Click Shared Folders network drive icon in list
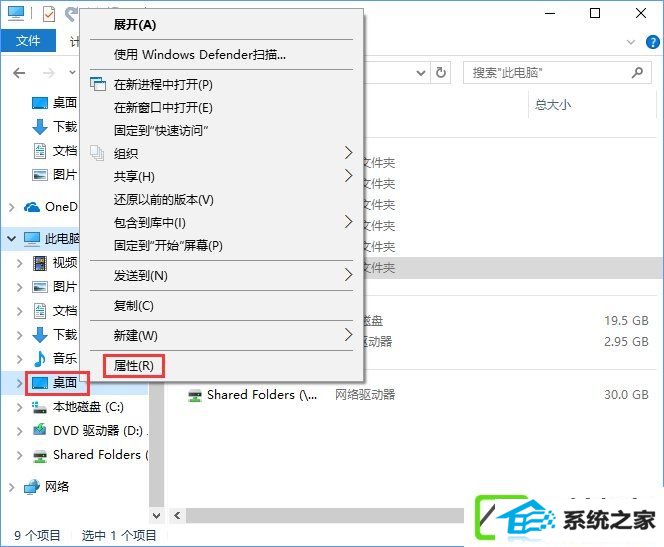664x547 pixels. coord(195,395)
